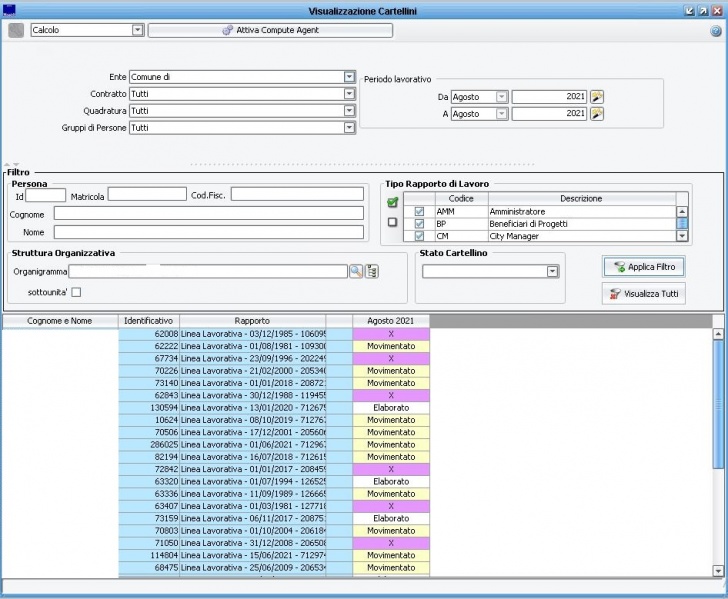The image size is (728, 599).
Task: Expand the Calcolo combo box
Action: tap(138, 30)
